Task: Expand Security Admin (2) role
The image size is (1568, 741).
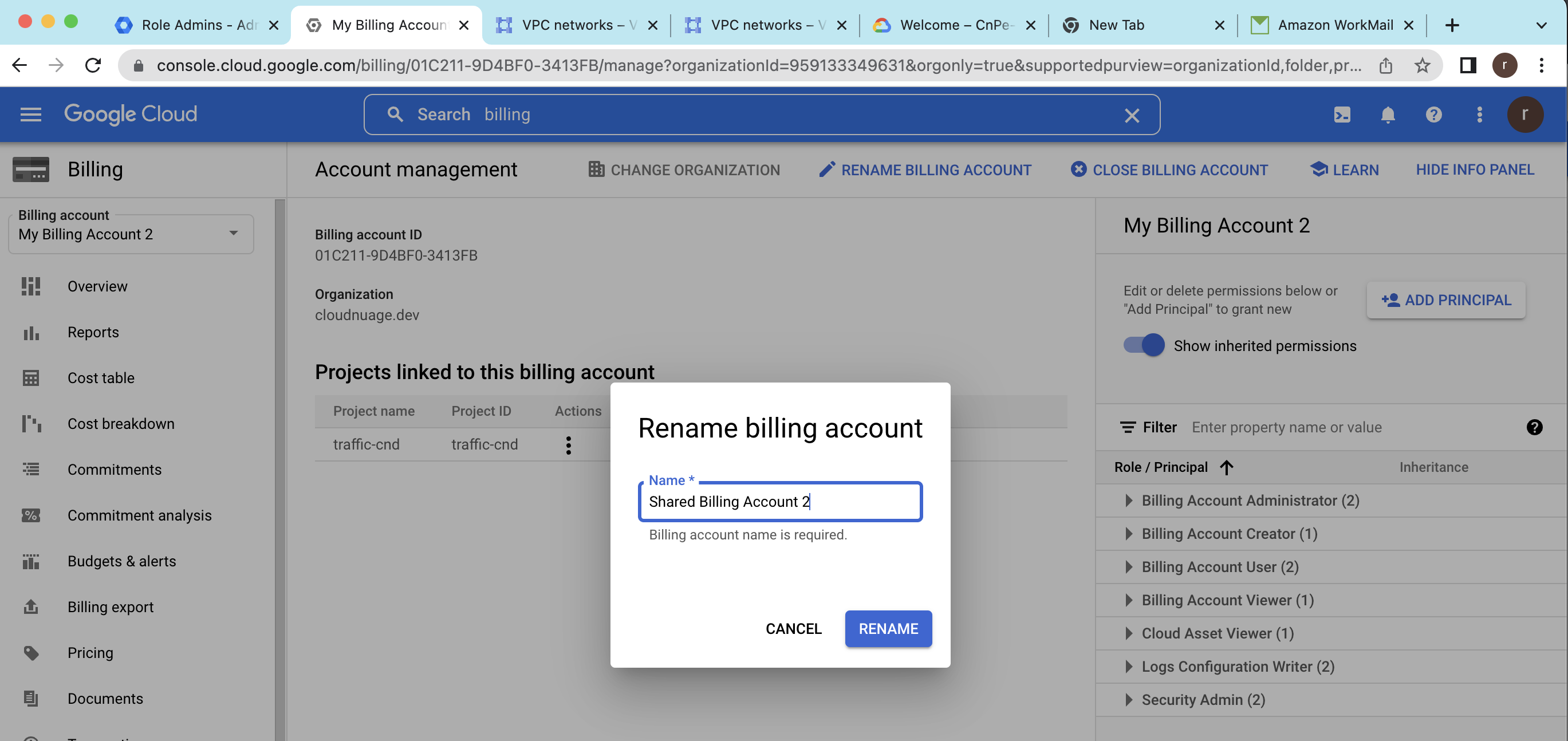Action: coord(1128,700)
